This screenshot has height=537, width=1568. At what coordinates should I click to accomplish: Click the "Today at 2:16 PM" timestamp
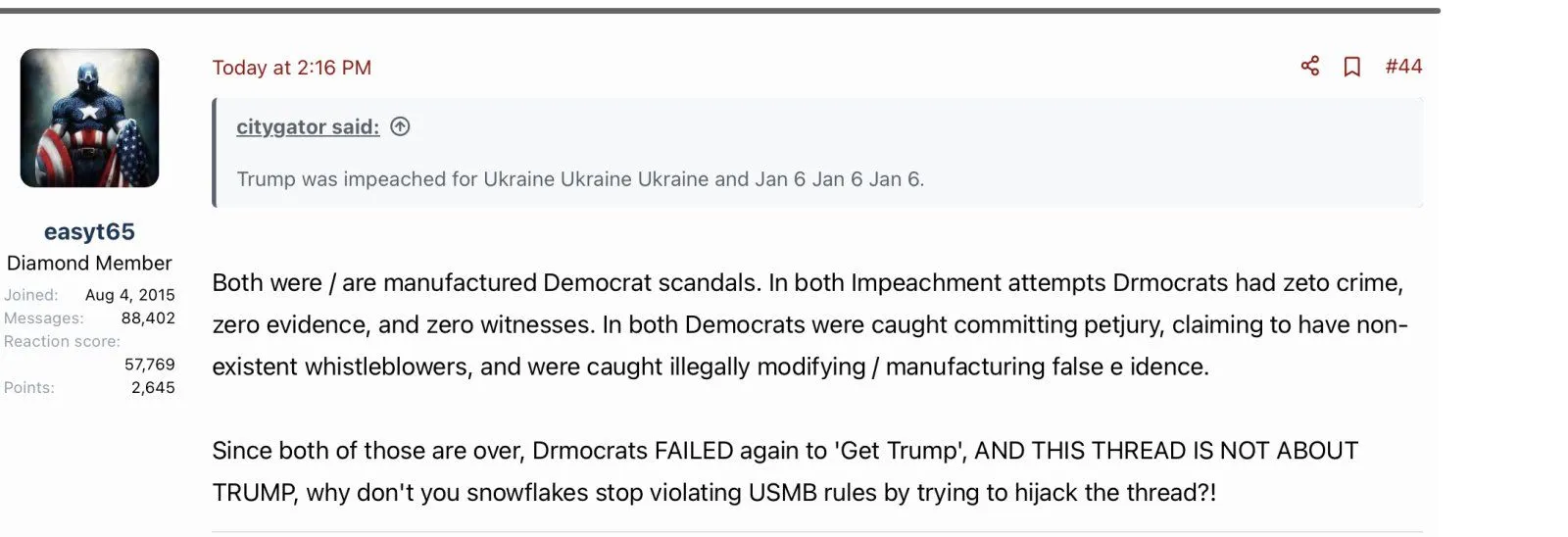[291, 68]
